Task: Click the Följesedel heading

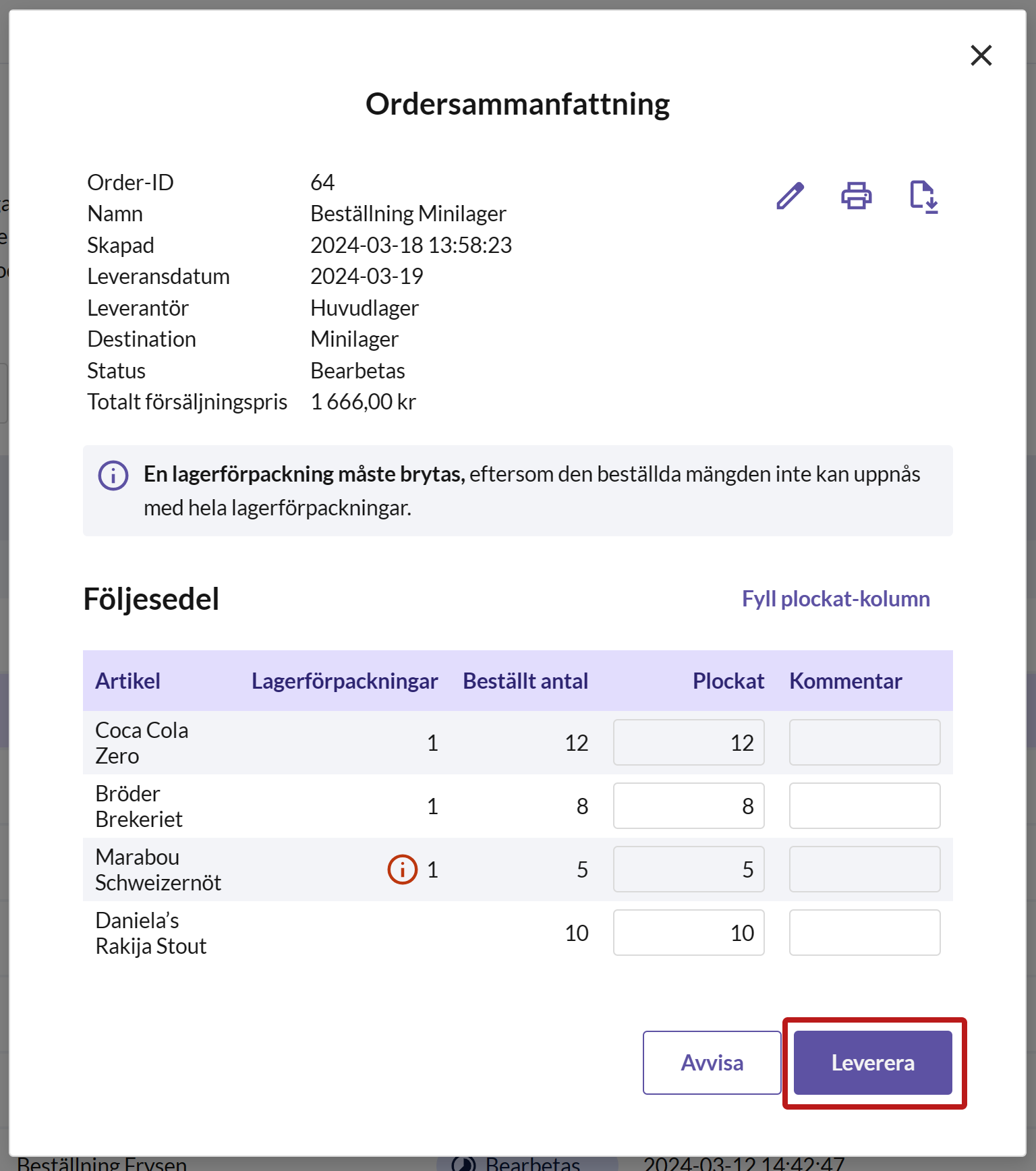Action: pos(151,599)
